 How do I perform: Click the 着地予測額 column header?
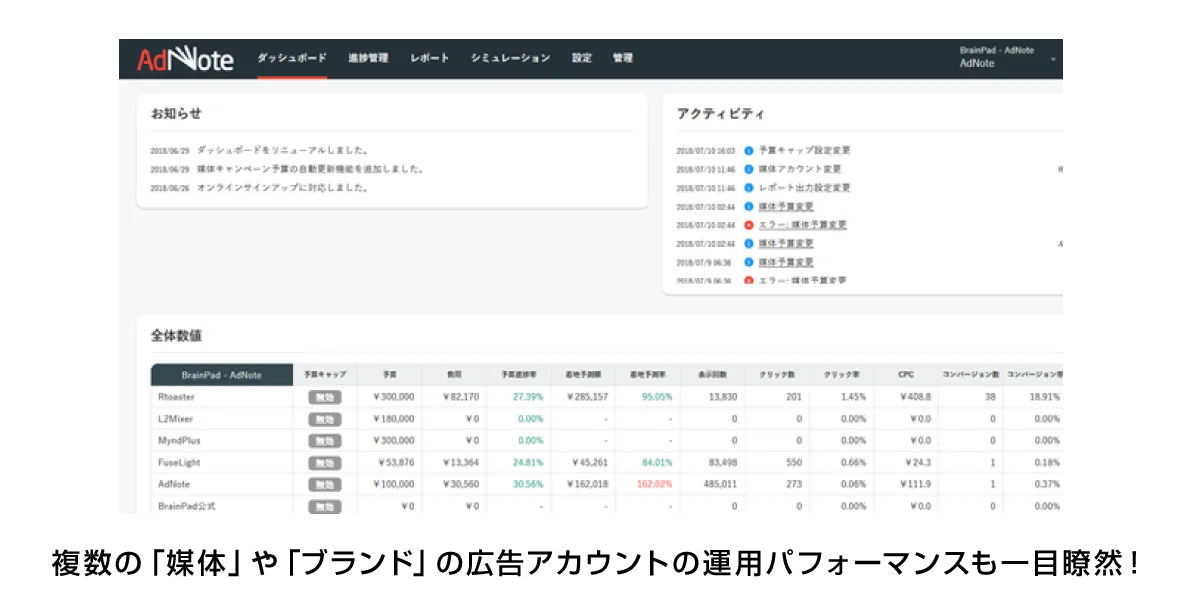click(584, 375)
